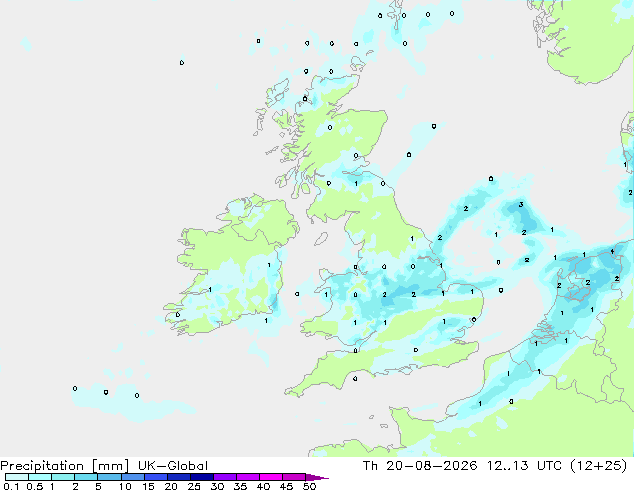Select the 0.5–1 mm legend color swatch
This screenshot has height=490, width=634.
coord(40,477)
